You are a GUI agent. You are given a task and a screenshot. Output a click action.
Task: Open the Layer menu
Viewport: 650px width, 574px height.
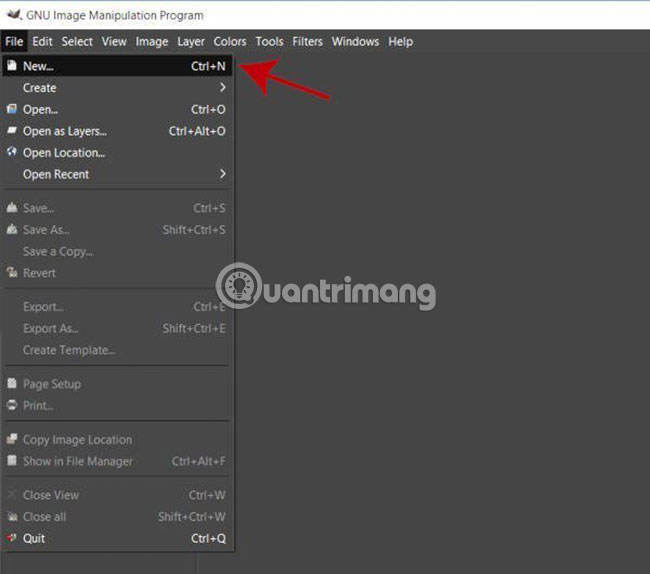point(191,41)
